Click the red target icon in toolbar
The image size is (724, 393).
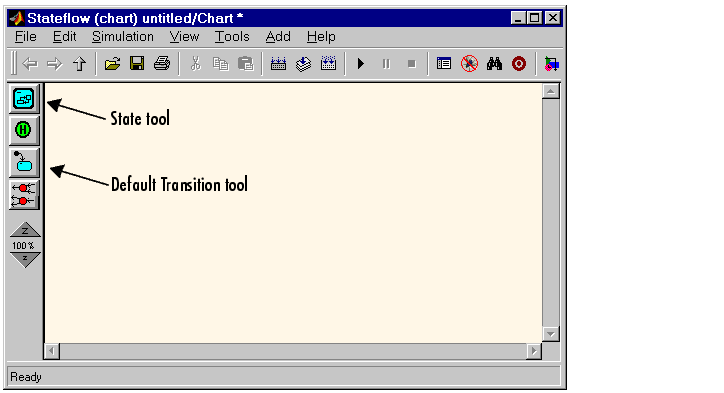click(519, 64)
